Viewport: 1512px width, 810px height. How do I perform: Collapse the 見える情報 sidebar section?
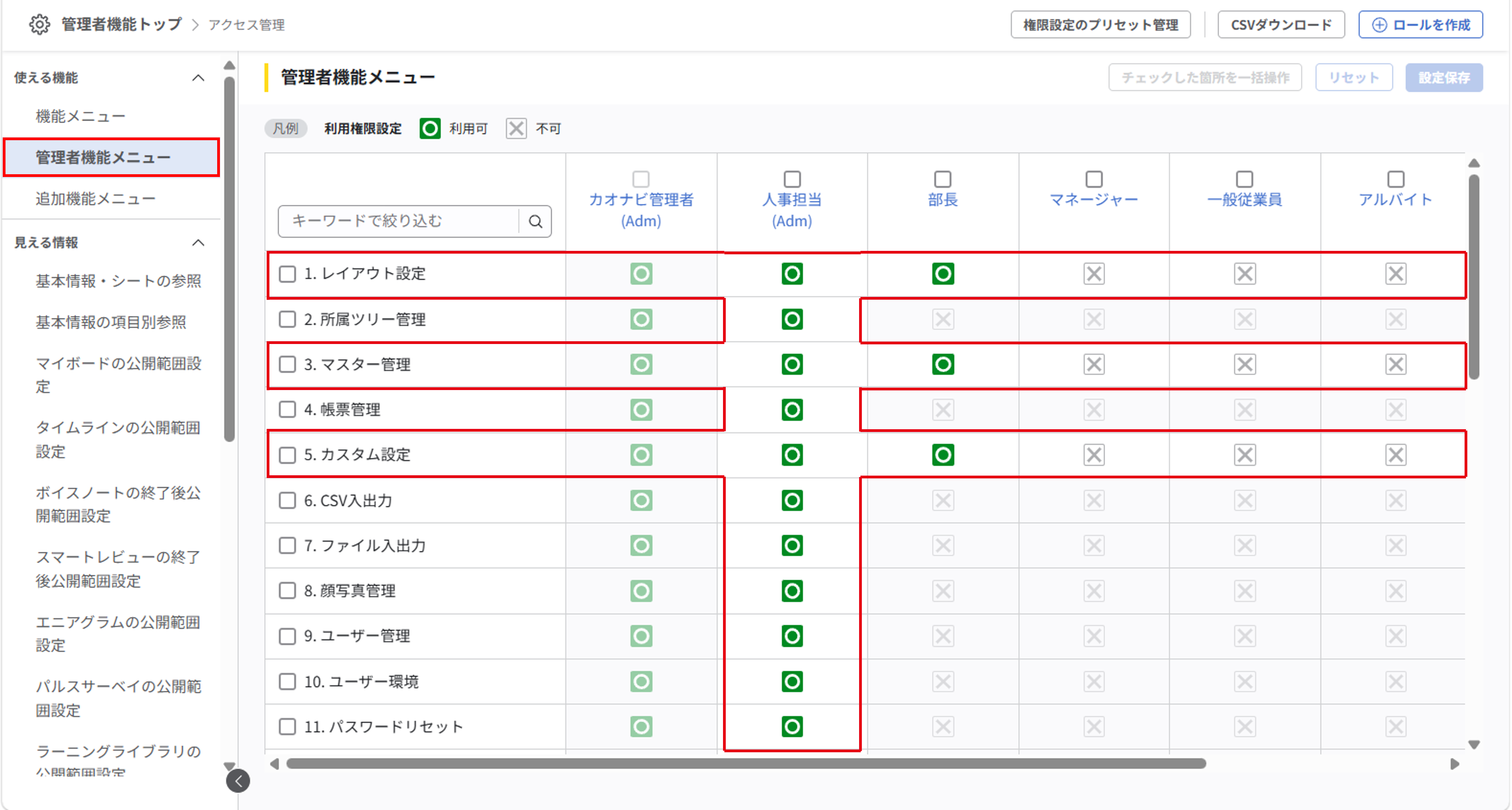click(198, 242)
